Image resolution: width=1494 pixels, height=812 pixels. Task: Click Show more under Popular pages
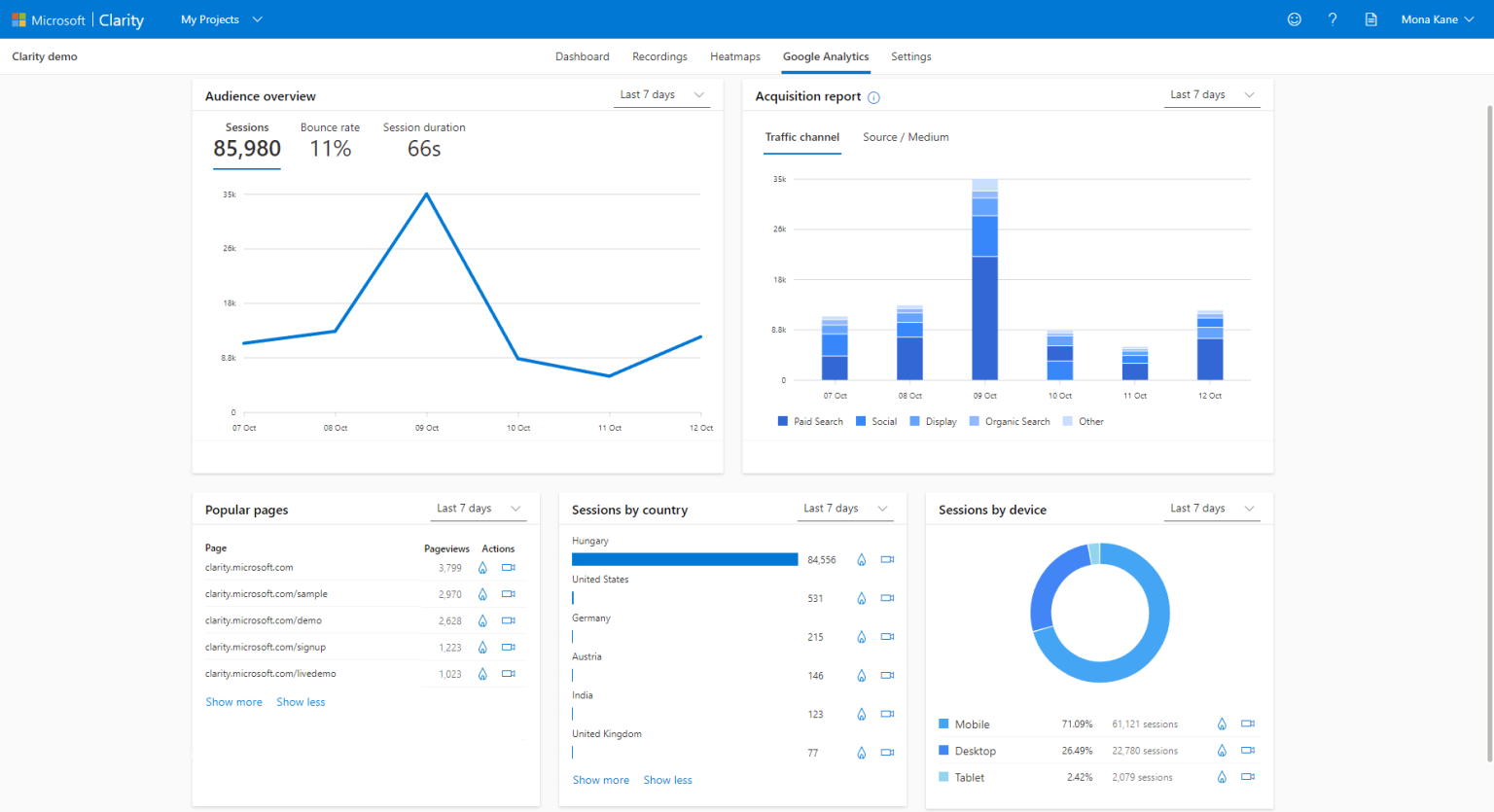(x=233, y=702)
